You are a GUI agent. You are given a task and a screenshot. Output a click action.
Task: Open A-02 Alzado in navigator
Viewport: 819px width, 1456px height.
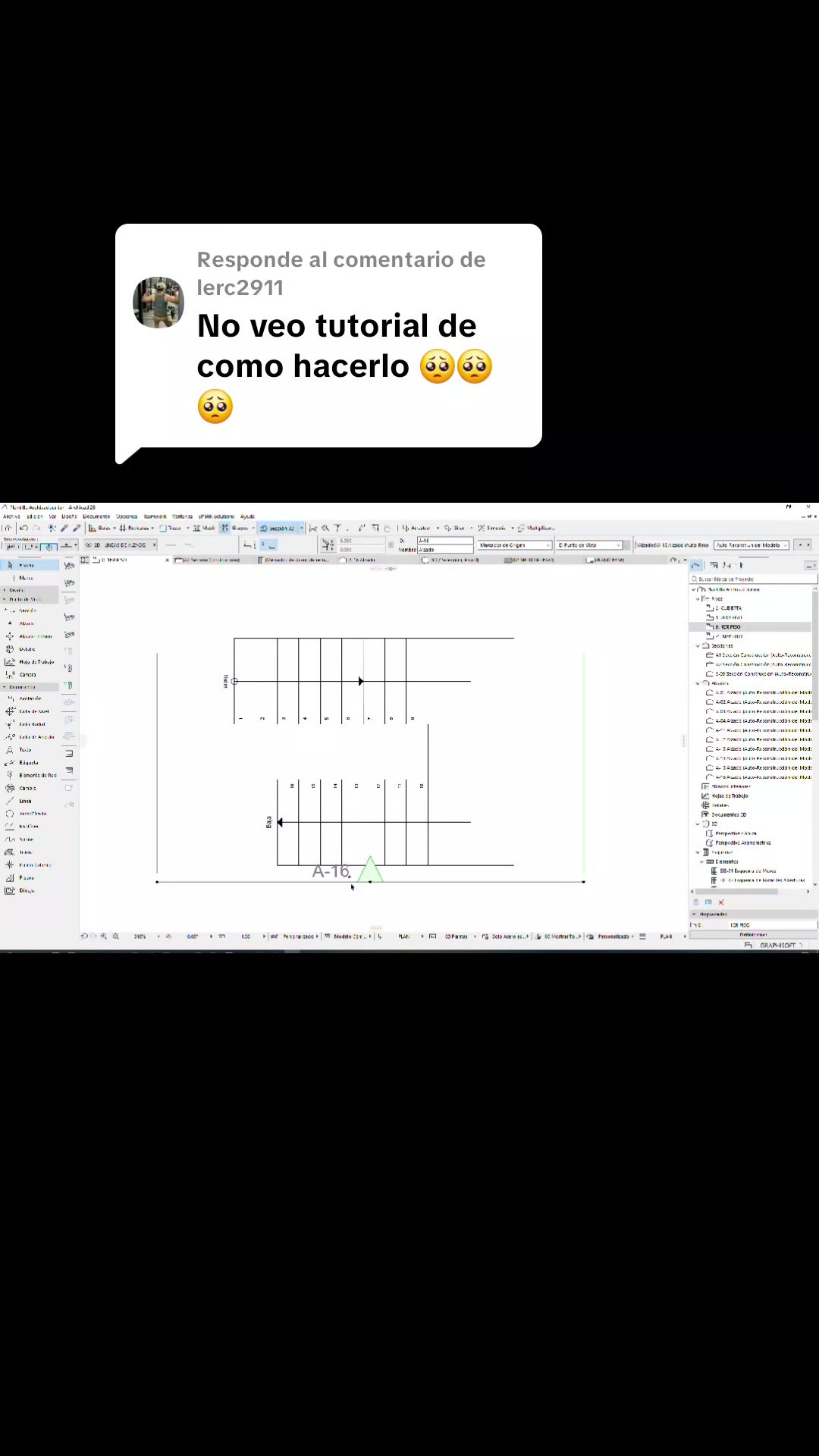pyautogui.click(x=758, y=702)
